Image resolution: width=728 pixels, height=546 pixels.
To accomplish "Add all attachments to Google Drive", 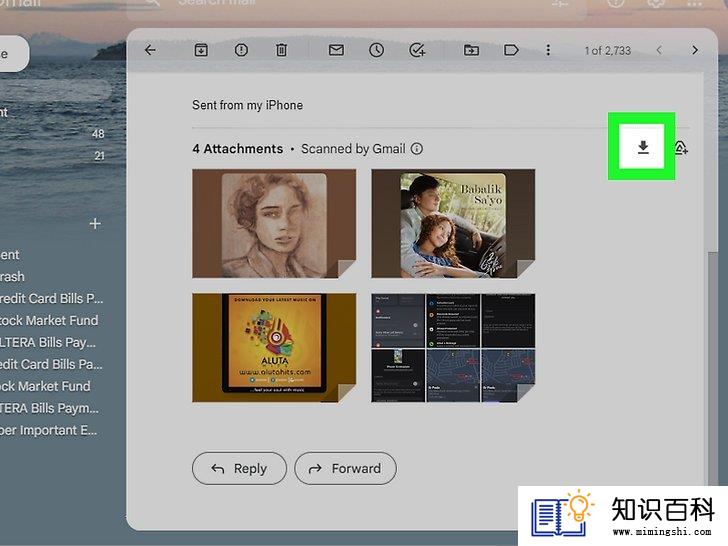I will 681,148.
